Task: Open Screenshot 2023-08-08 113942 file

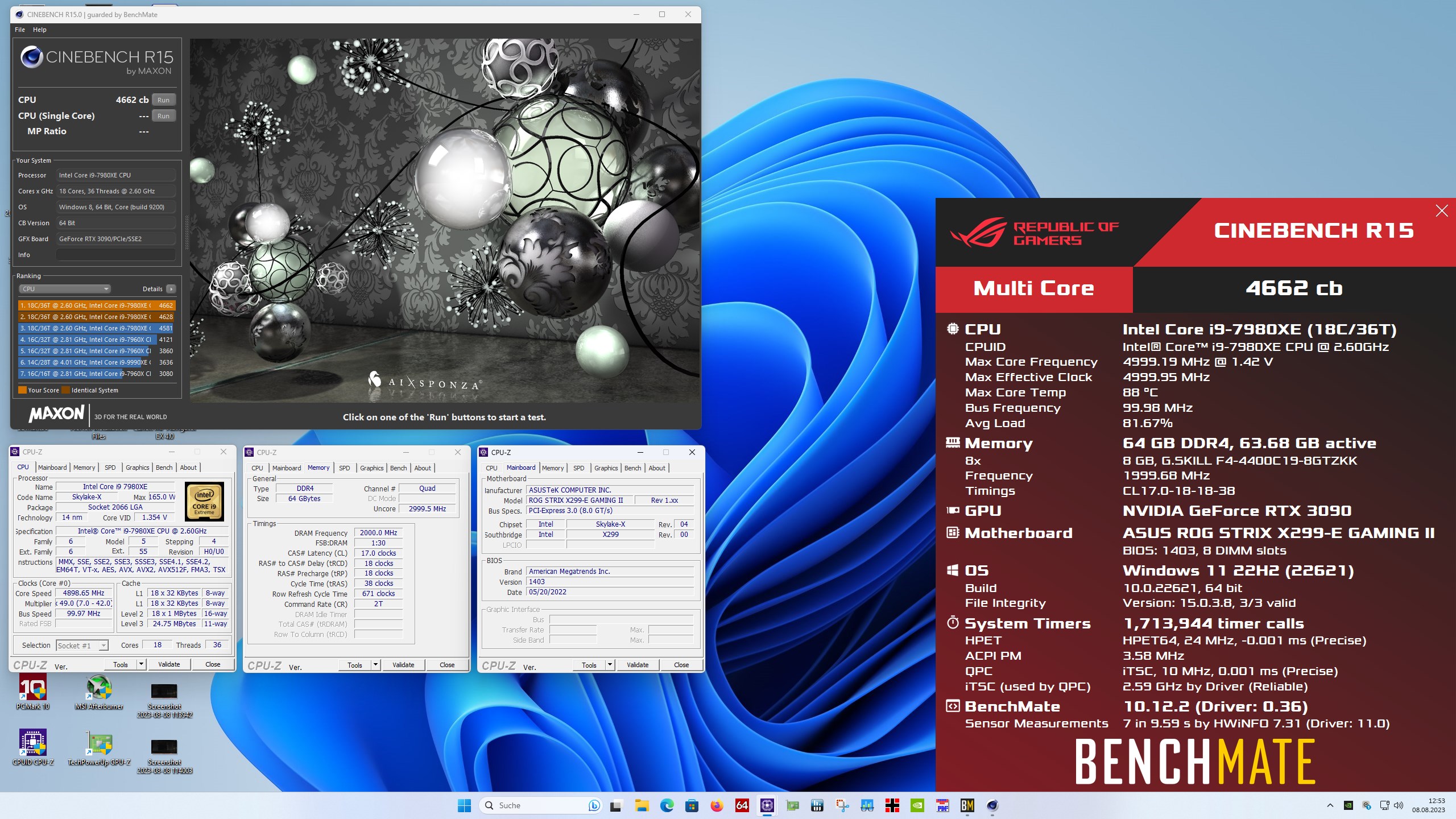Action: tap(164, 701)
